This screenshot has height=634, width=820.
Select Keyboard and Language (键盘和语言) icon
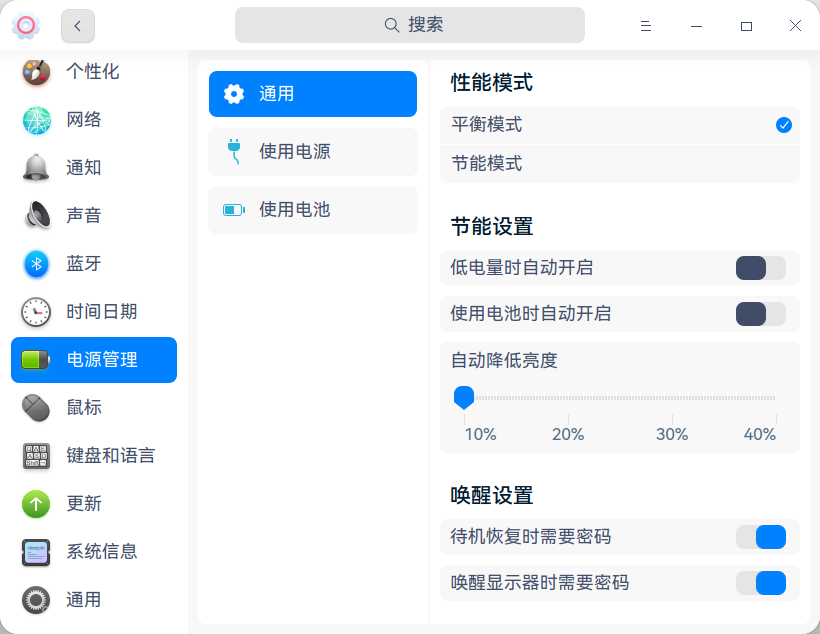37,456
